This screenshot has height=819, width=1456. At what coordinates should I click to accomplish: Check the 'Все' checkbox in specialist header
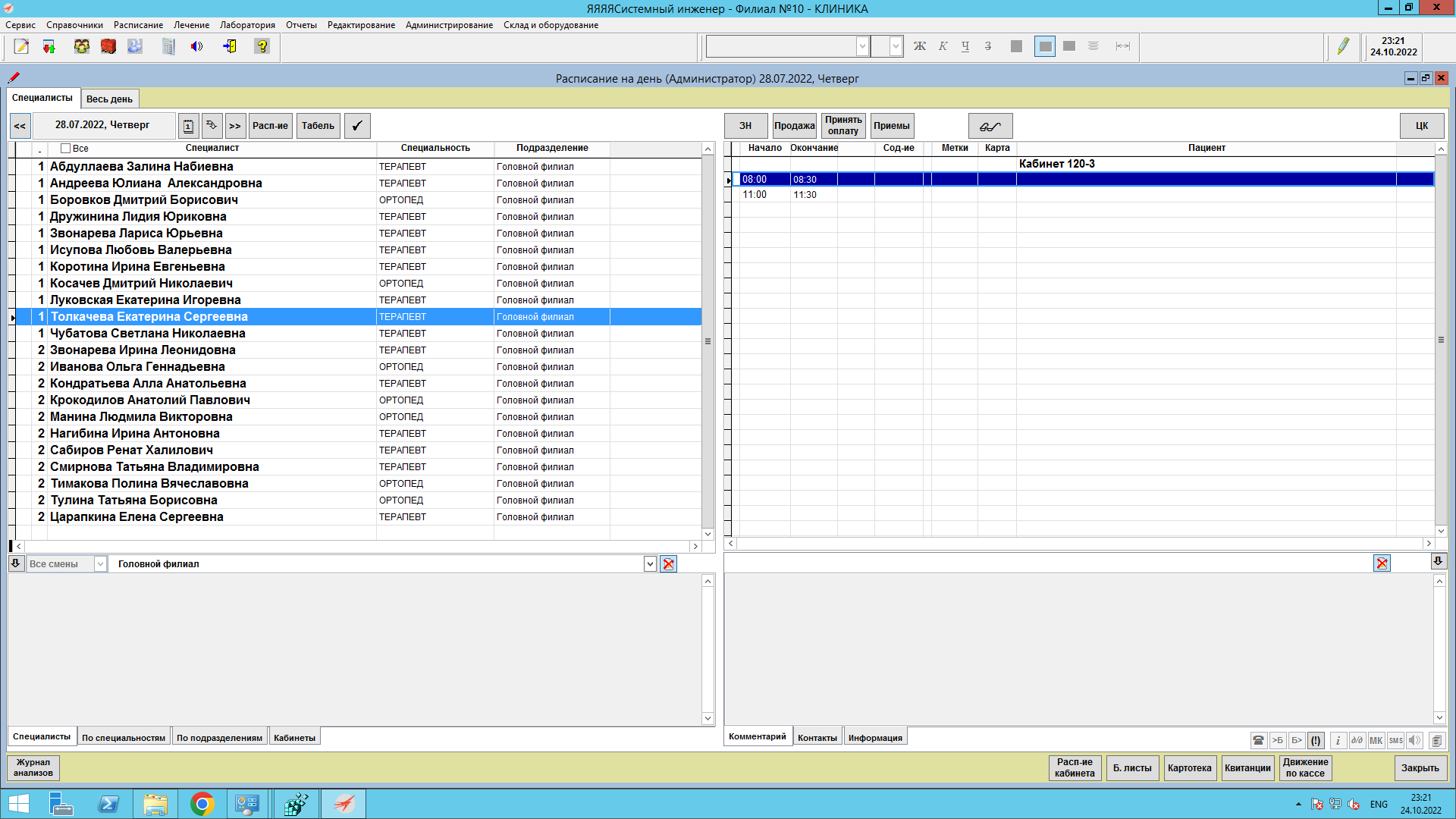(x=65, y=149)
